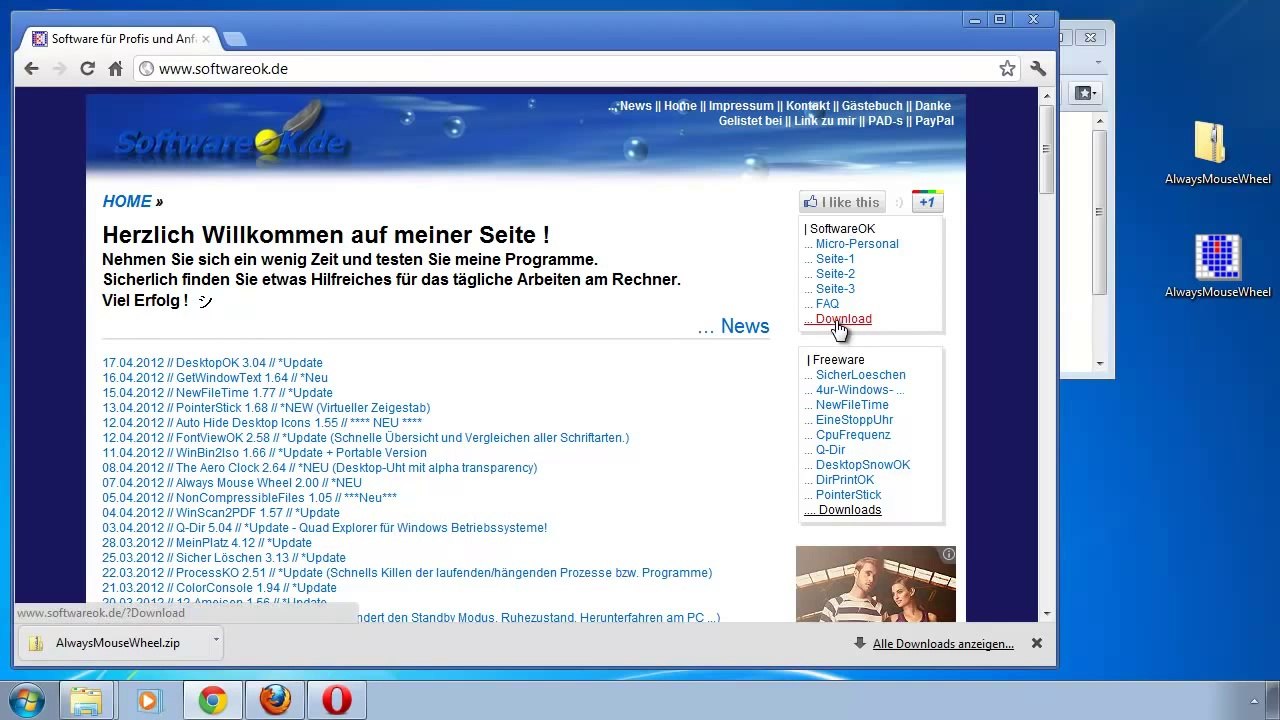The height and width of the screenshot is (720, 1280).
Task: Launch Windows Media Player from taskbar
Action: tap(149, 700)
